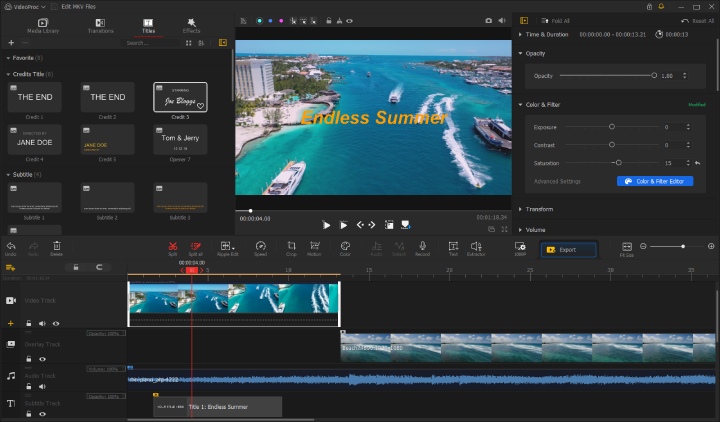The height and width of the screenshot is (422, 720).
Task: Expand the Time & Duration section
Action: 548,34
